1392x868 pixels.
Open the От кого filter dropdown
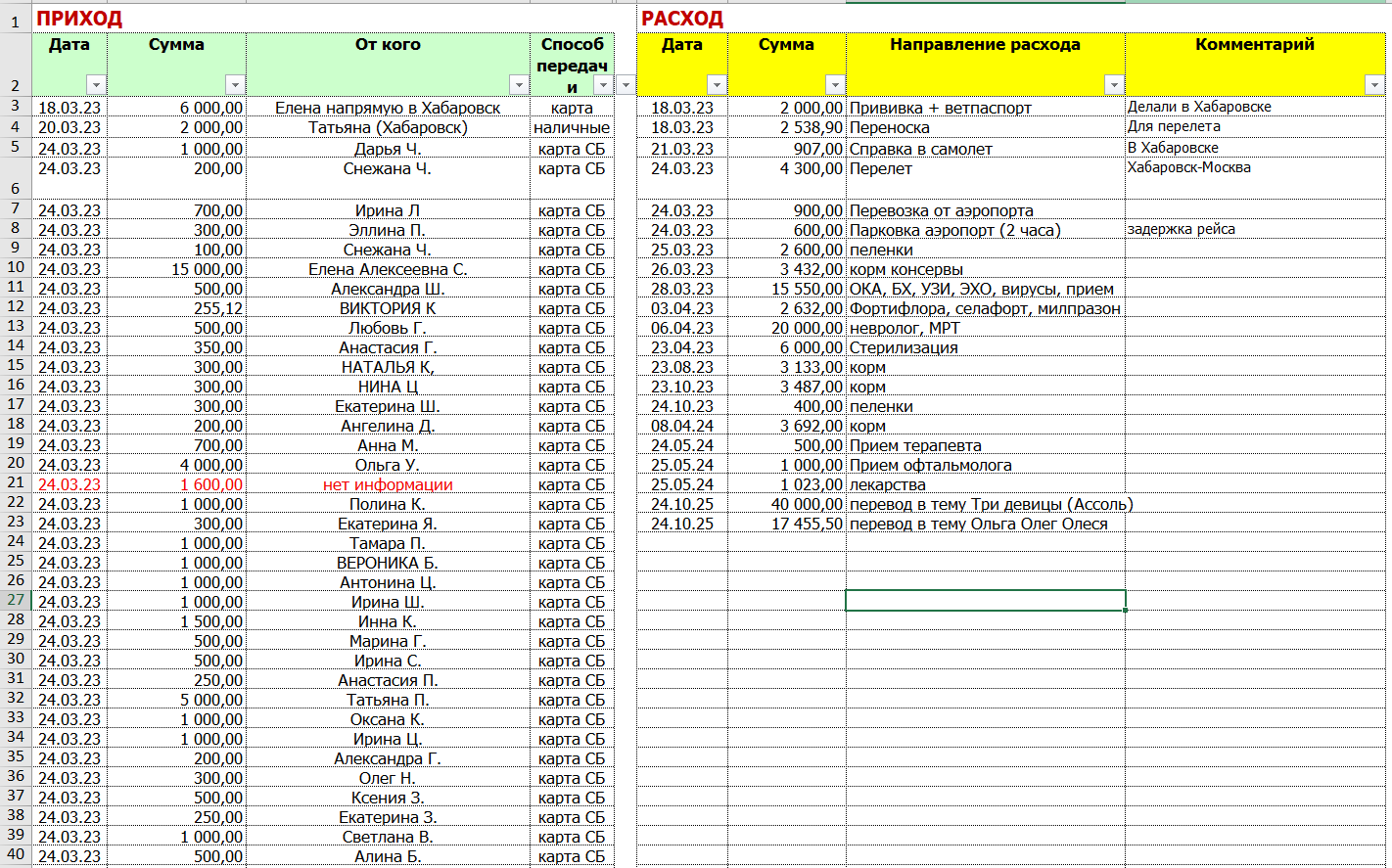click(x=518, y=84)
